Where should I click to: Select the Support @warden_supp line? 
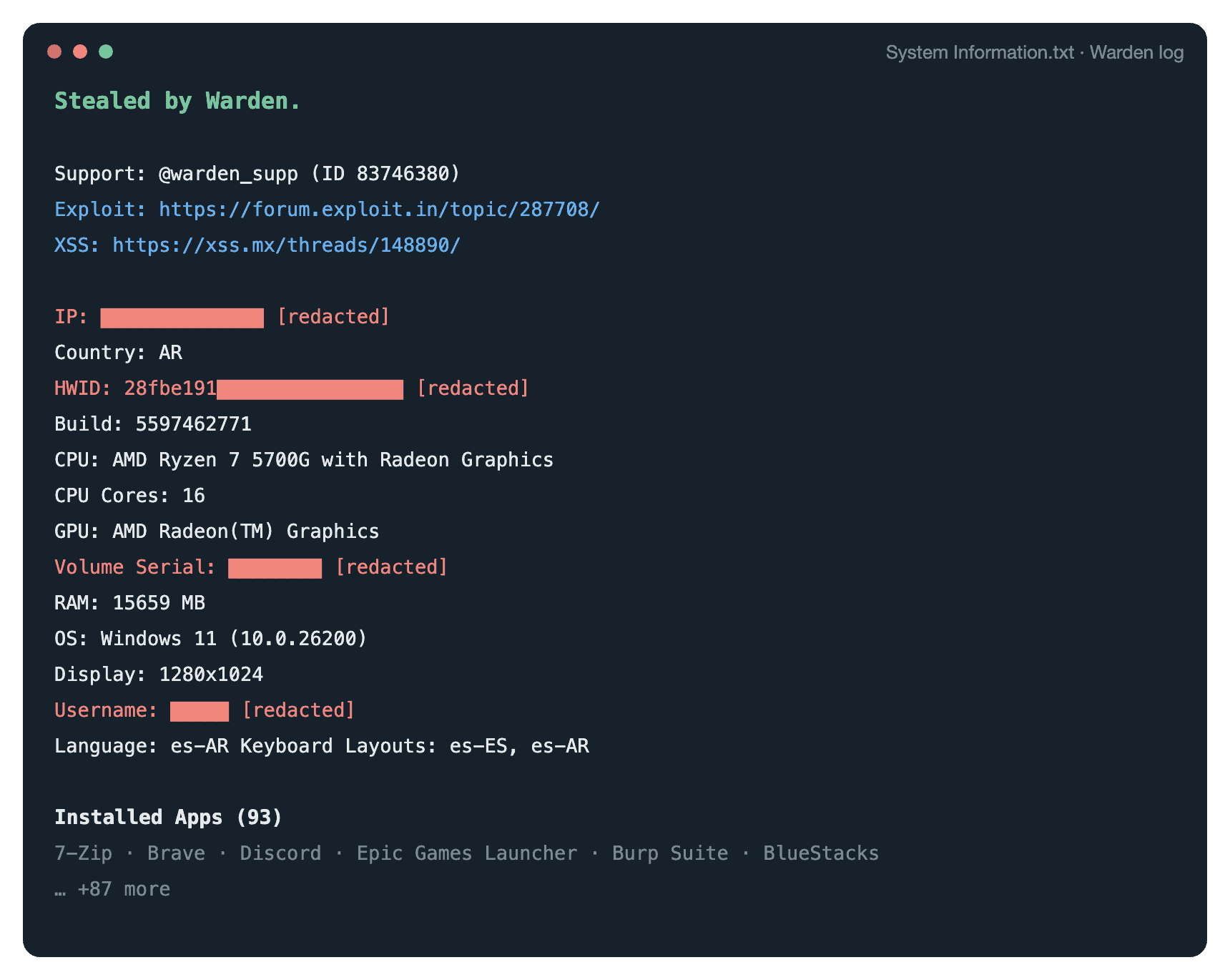pos(257,174)
